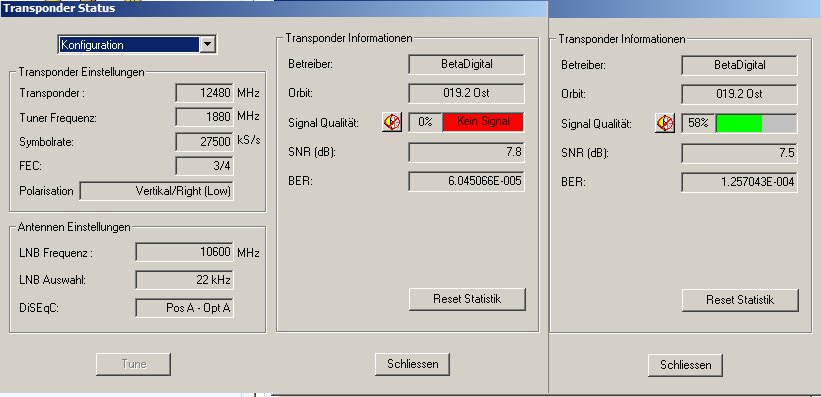Click the 0% signal quality readout

tap(425, 122)
